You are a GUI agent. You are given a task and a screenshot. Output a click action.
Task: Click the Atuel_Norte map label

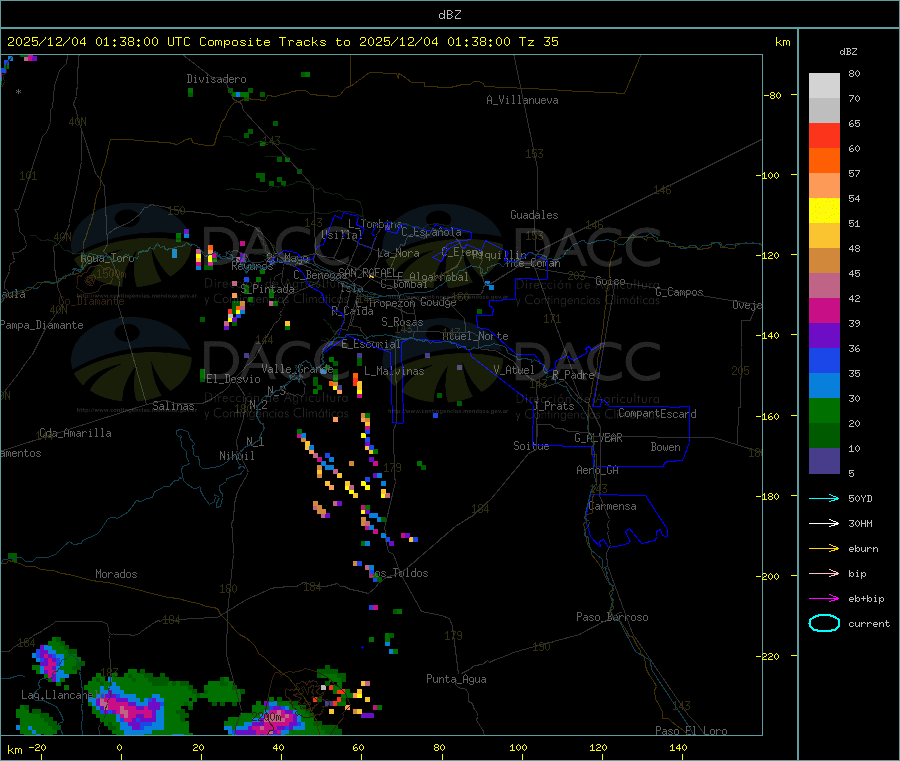(475, 336)
